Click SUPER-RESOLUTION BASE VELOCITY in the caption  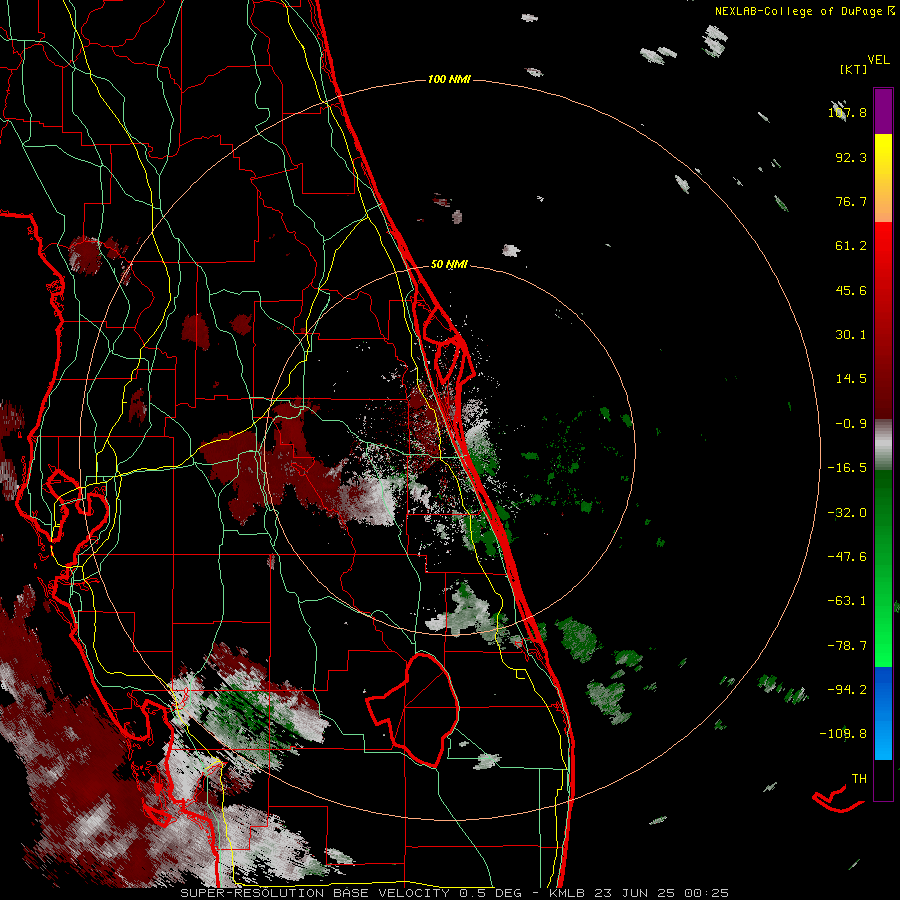click(315, 893)
